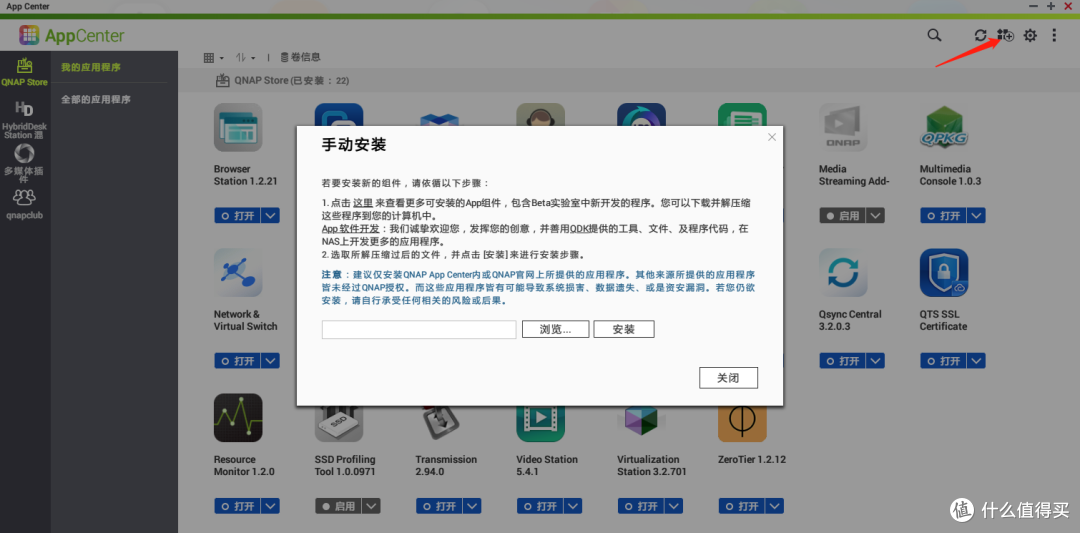Expand QTS SSL Certificate open arrow

[x=976, y=361]
